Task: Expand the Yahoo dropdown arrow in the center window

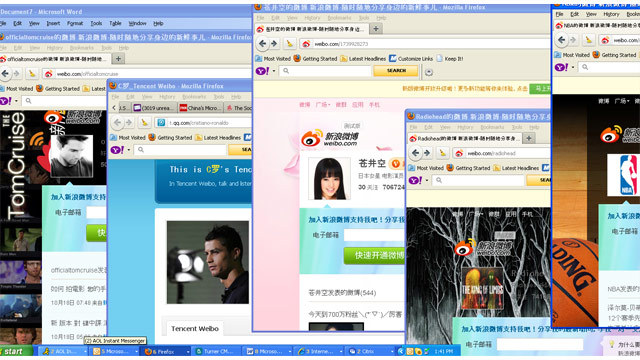Action: click(x=274, y=71)
